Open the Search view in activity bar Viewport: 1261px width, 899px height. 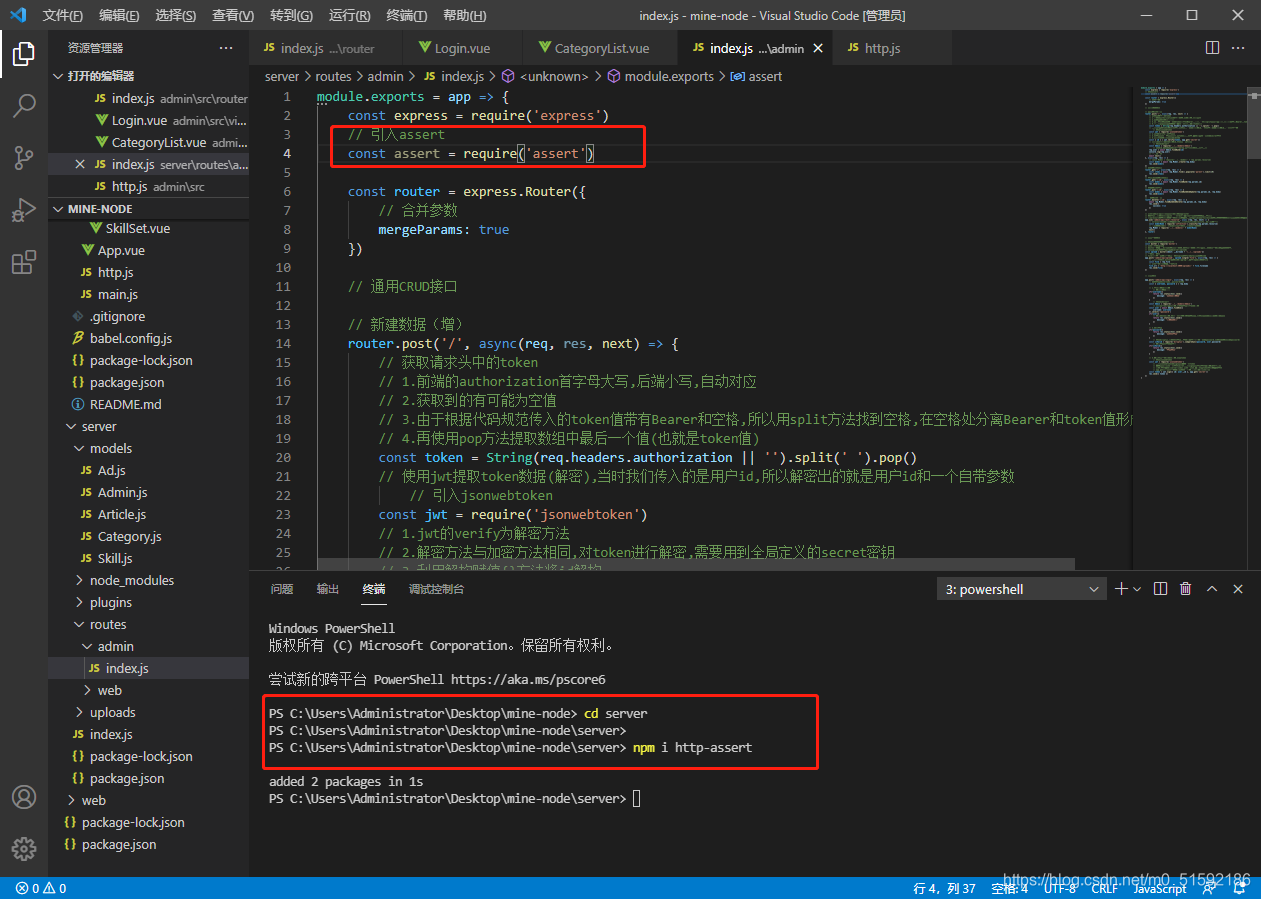pos(24,105)
